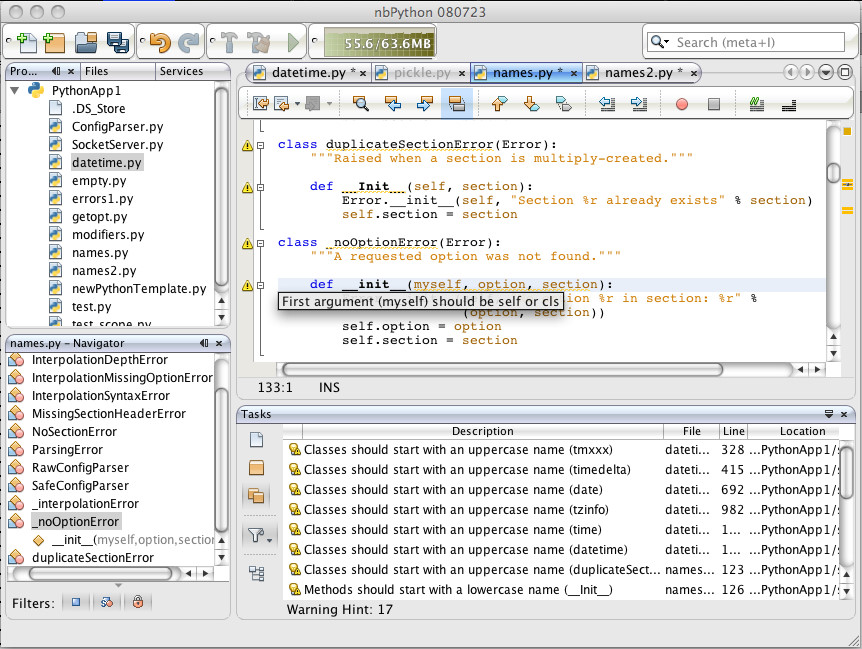The width and height of the screenshot is (862, 649).
Task: Click the Open Project folder icon
Action: [x=86, y=43]
